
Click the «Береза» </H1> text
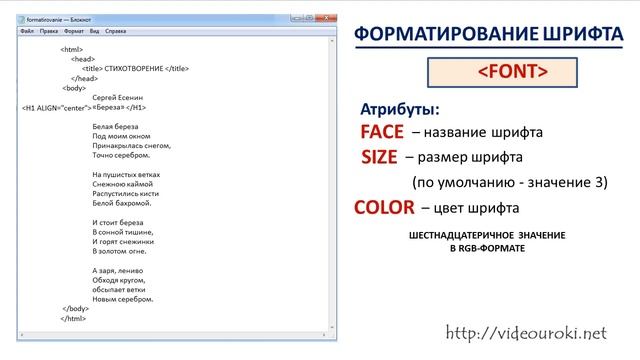pyautogui.click(x=119, y=107)
